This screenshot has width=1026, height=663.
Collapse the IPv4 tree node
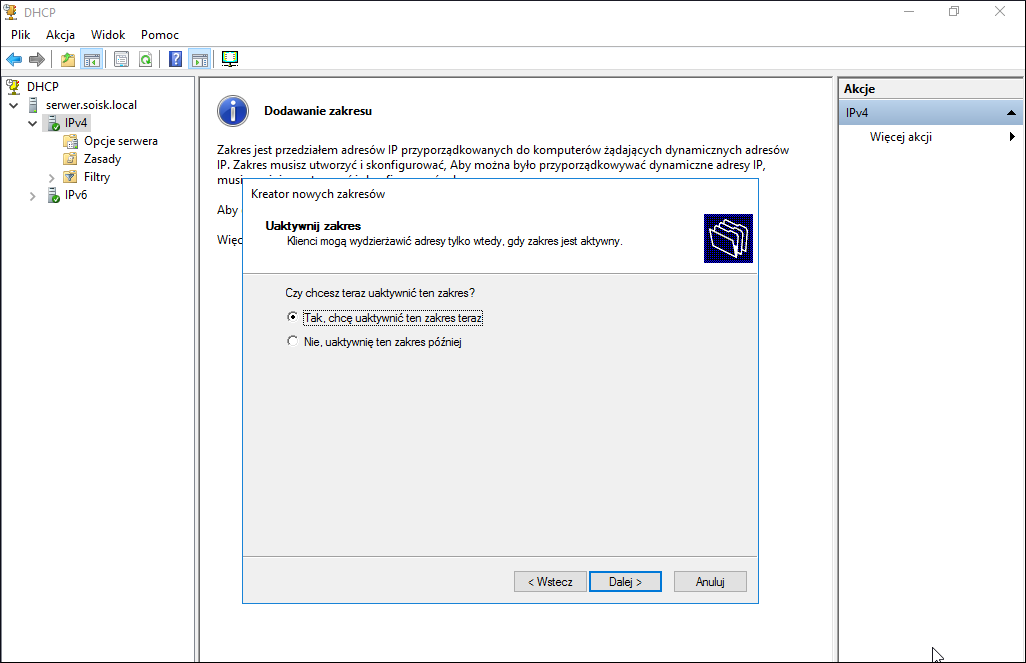pyautogui.click(x=33, y=123)
